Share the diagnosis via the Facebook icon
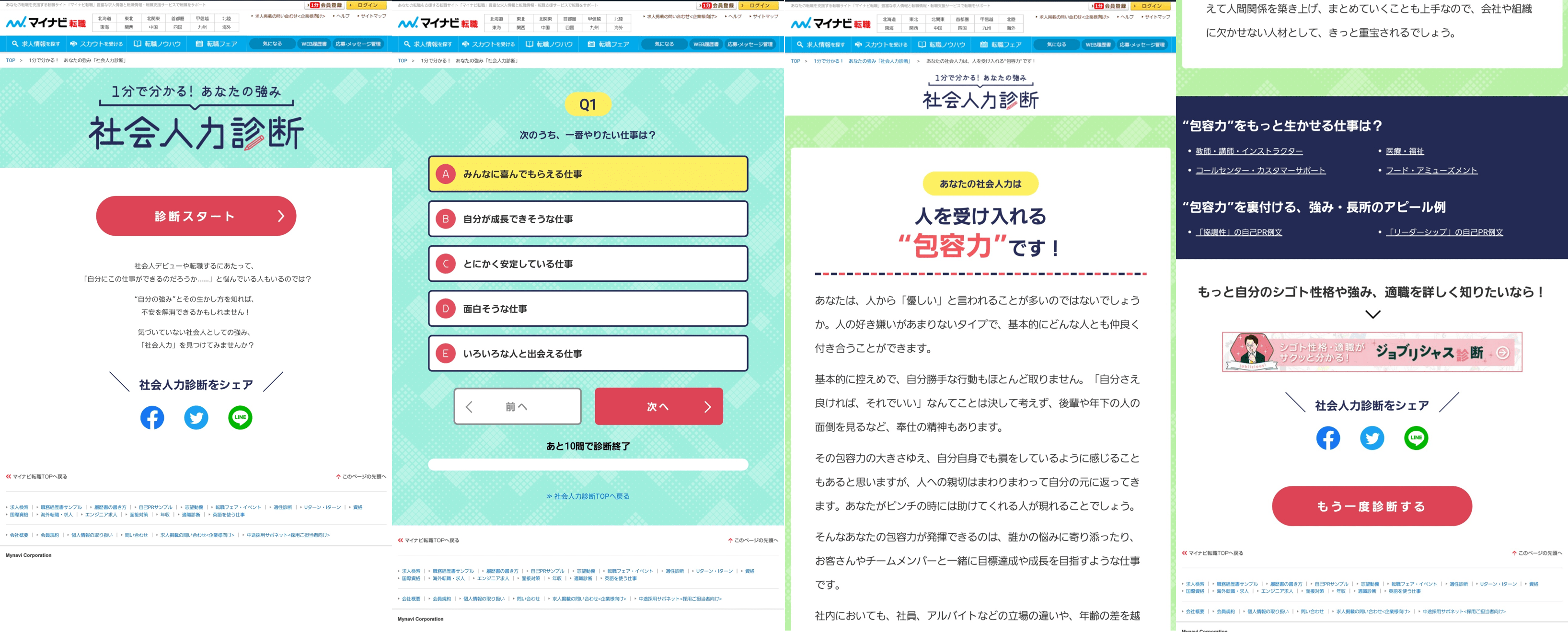1568x632 pixels. (x=152, y=418)
